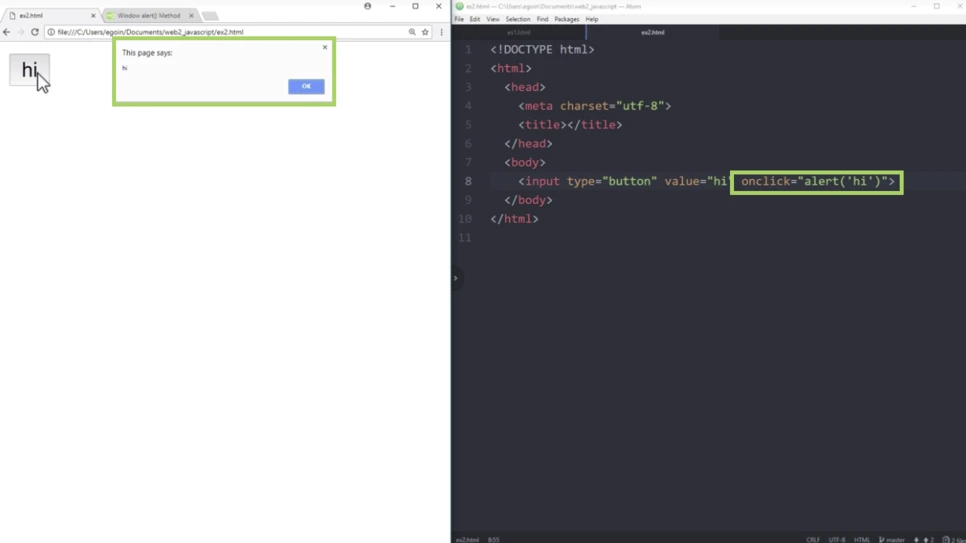This screenshot has width=966, height=543.
Task: Close the Window alert() Method tab
Action: pos(191,15)
